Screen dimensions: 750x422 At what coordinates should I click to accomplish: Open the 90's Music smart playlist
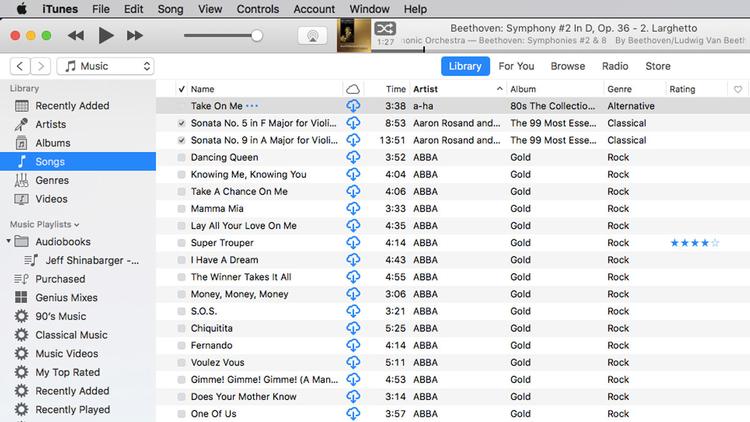point(78,316)
